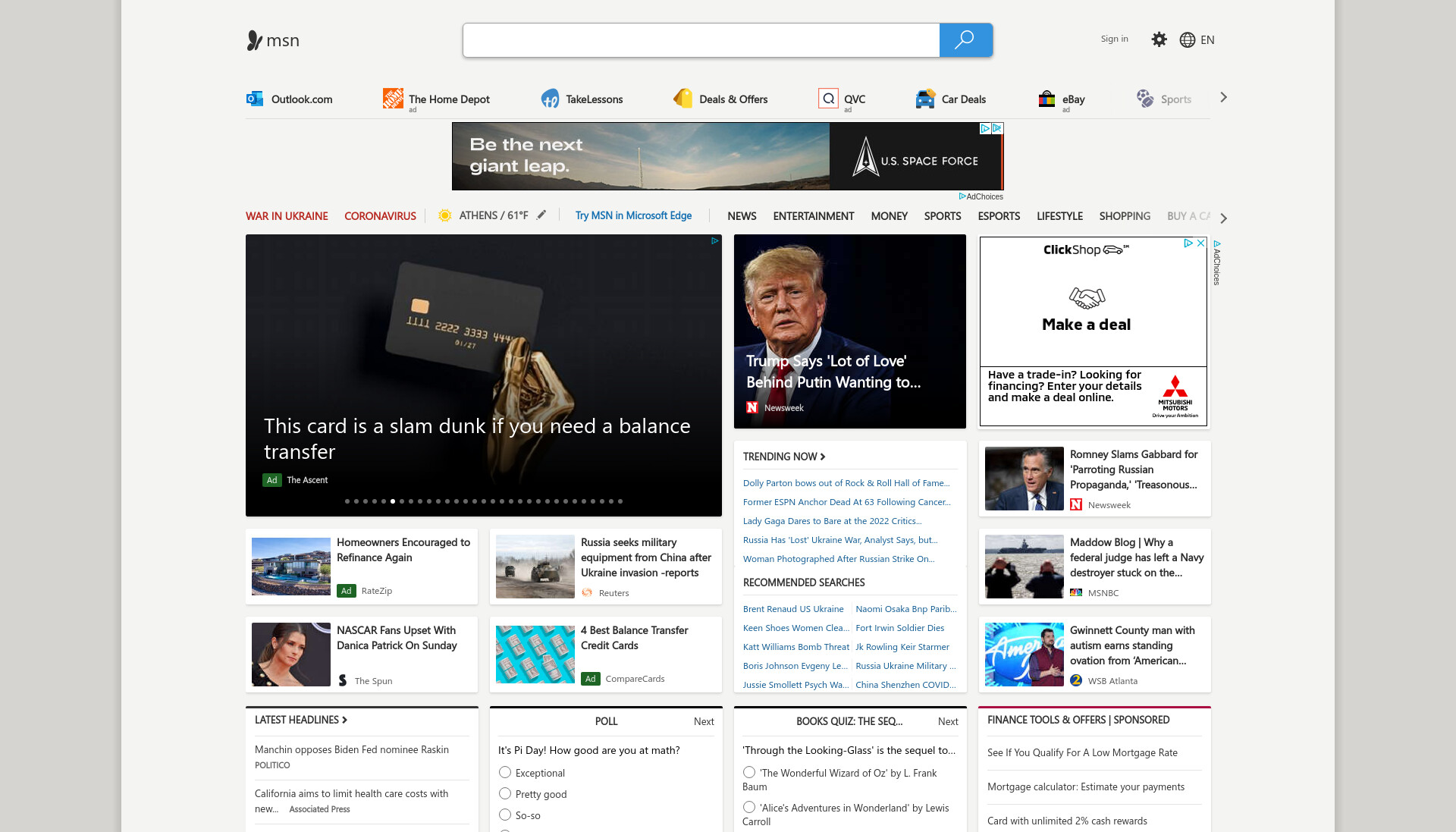Click MSNBC source icon
The width and height of the screenshot is (1456, 832).
click(1076, 592)
